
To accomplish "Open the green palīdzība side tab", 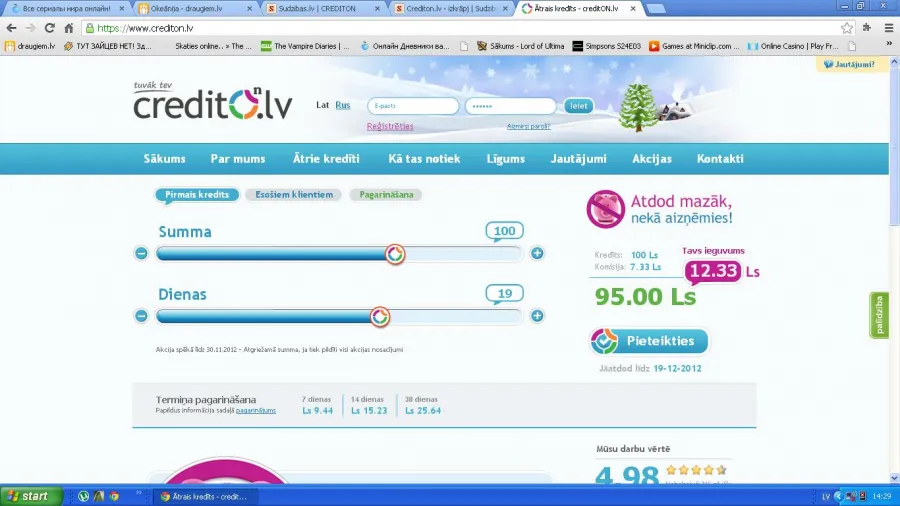I will pos(879,315).
